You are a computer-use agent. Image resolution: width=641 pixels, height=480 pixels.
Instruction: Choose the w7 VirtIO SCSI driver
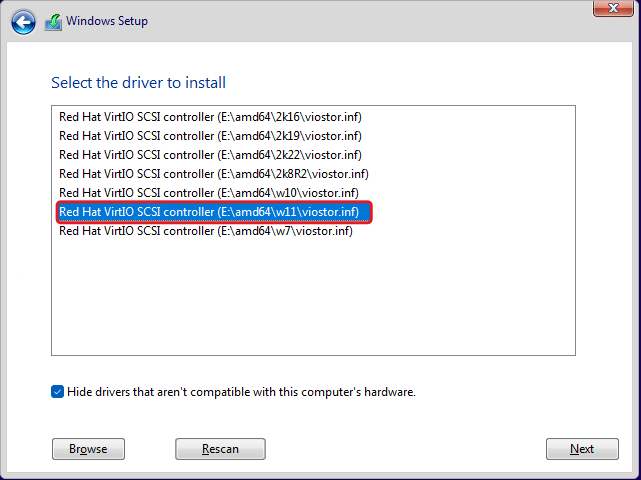[x=205, y=231]
